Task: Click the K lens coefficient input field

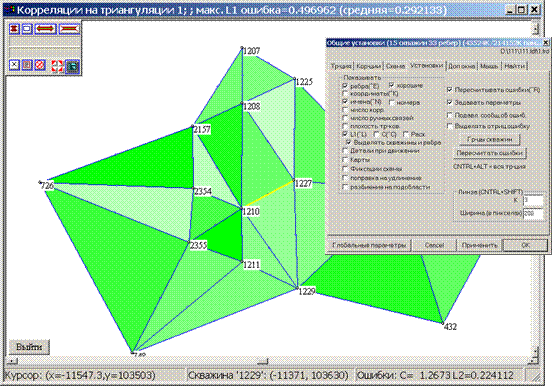Action: coord(533,201)
